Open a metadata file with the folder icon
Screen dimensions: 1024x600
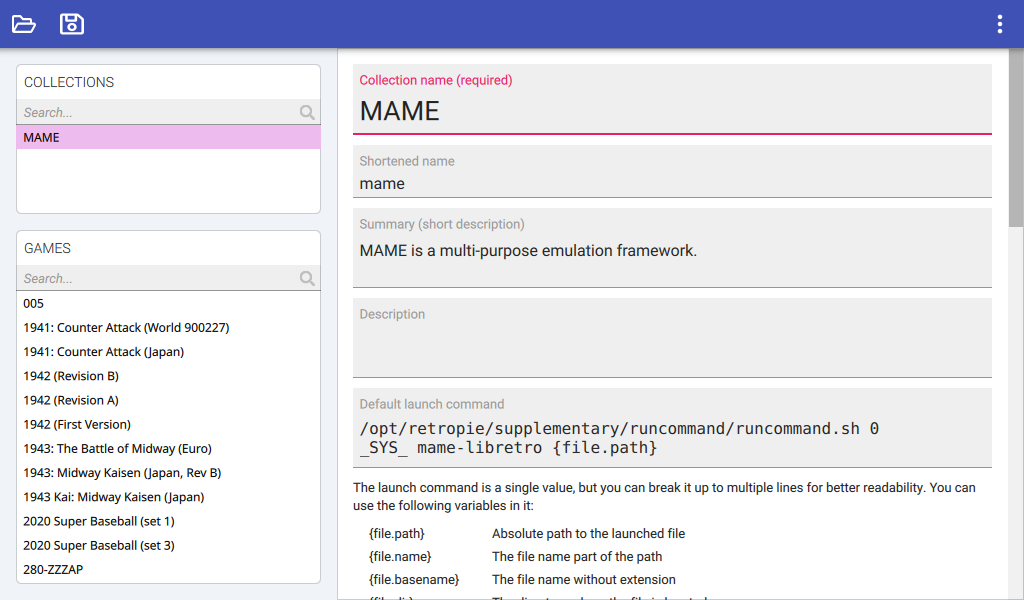coord(24,24)
